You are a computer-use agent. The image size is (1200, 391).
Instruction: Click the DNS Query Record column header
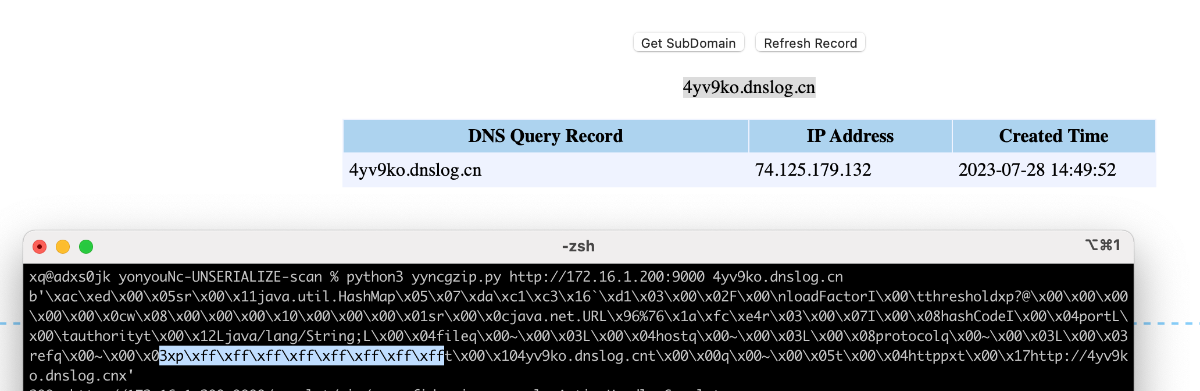545,136
